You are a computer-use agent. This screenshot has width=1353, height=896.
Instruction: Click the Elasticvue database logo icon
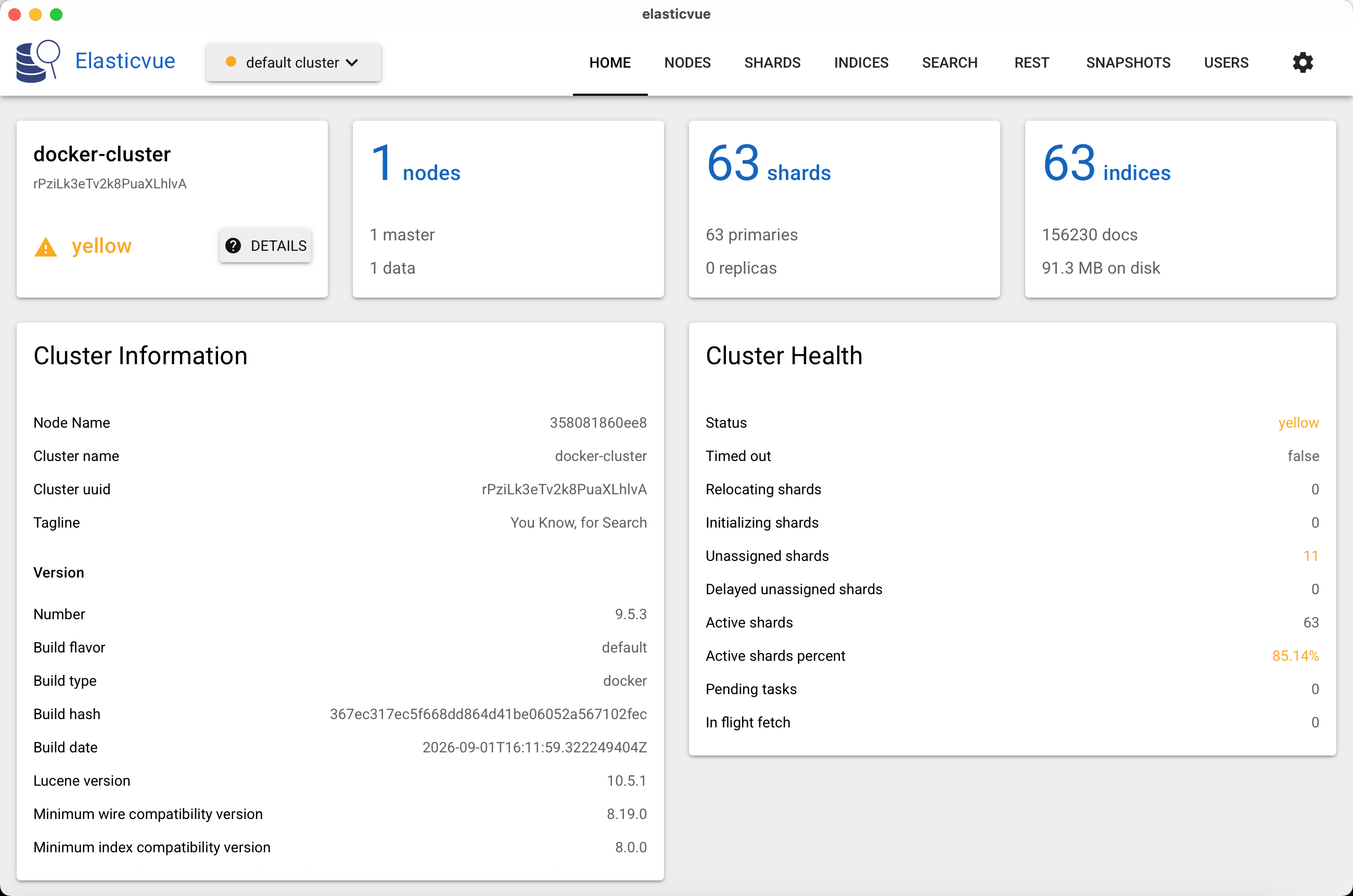[39, 61]
